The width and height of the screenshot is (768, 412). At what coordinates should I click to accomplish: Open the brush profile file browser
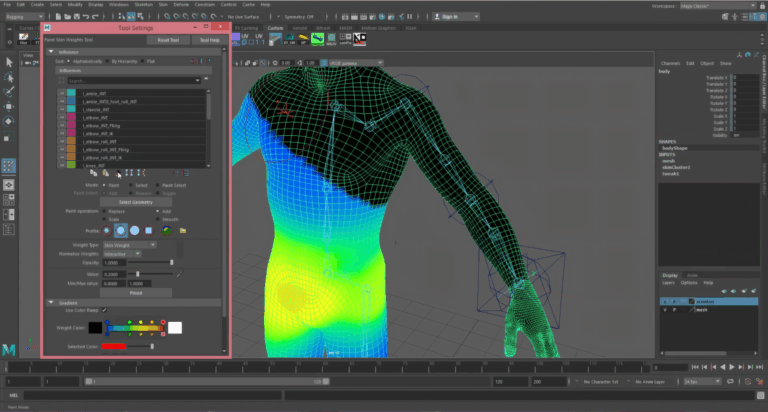click(182, 230)
